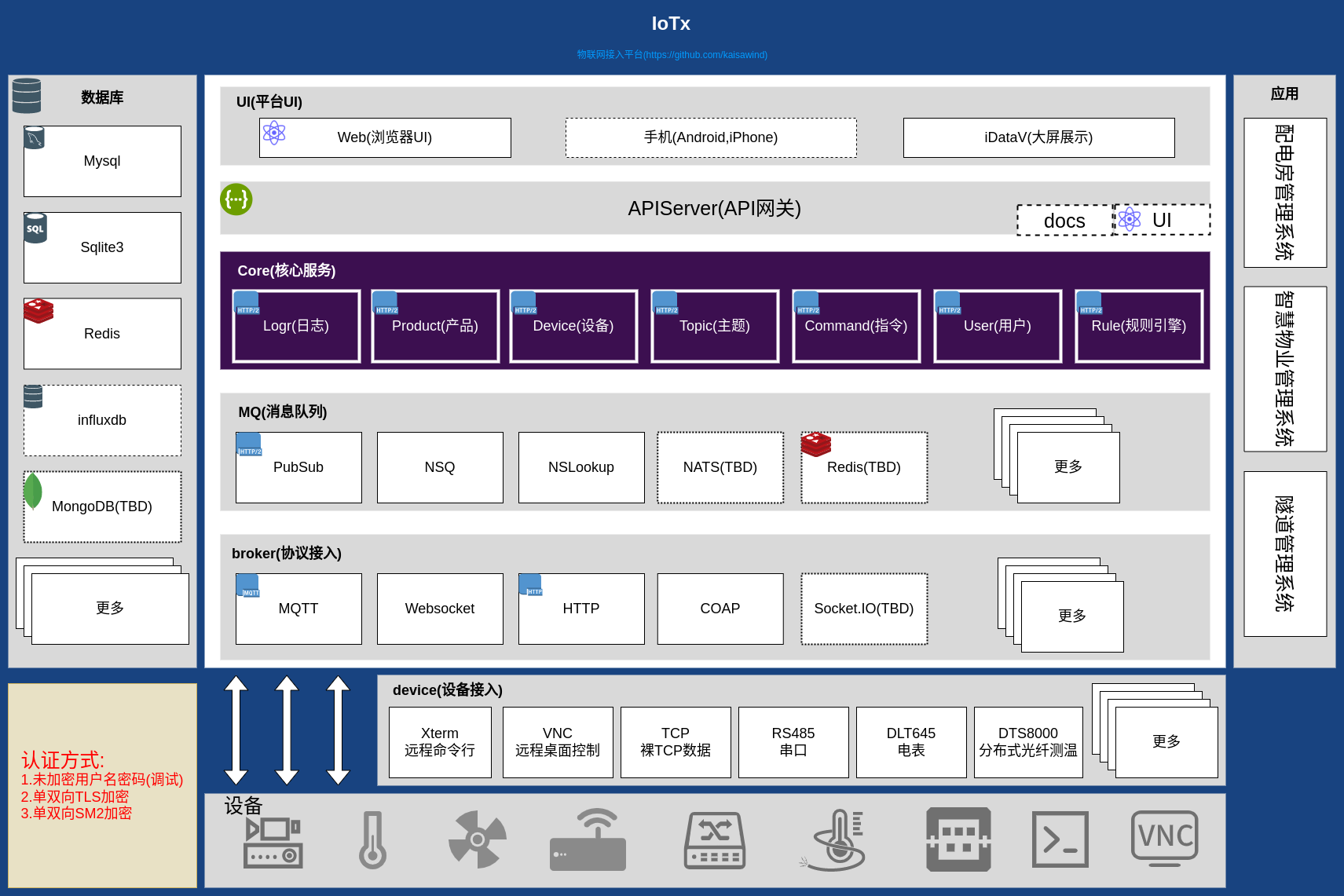Click the green MongoDB leaf icon

coord(33,491)
